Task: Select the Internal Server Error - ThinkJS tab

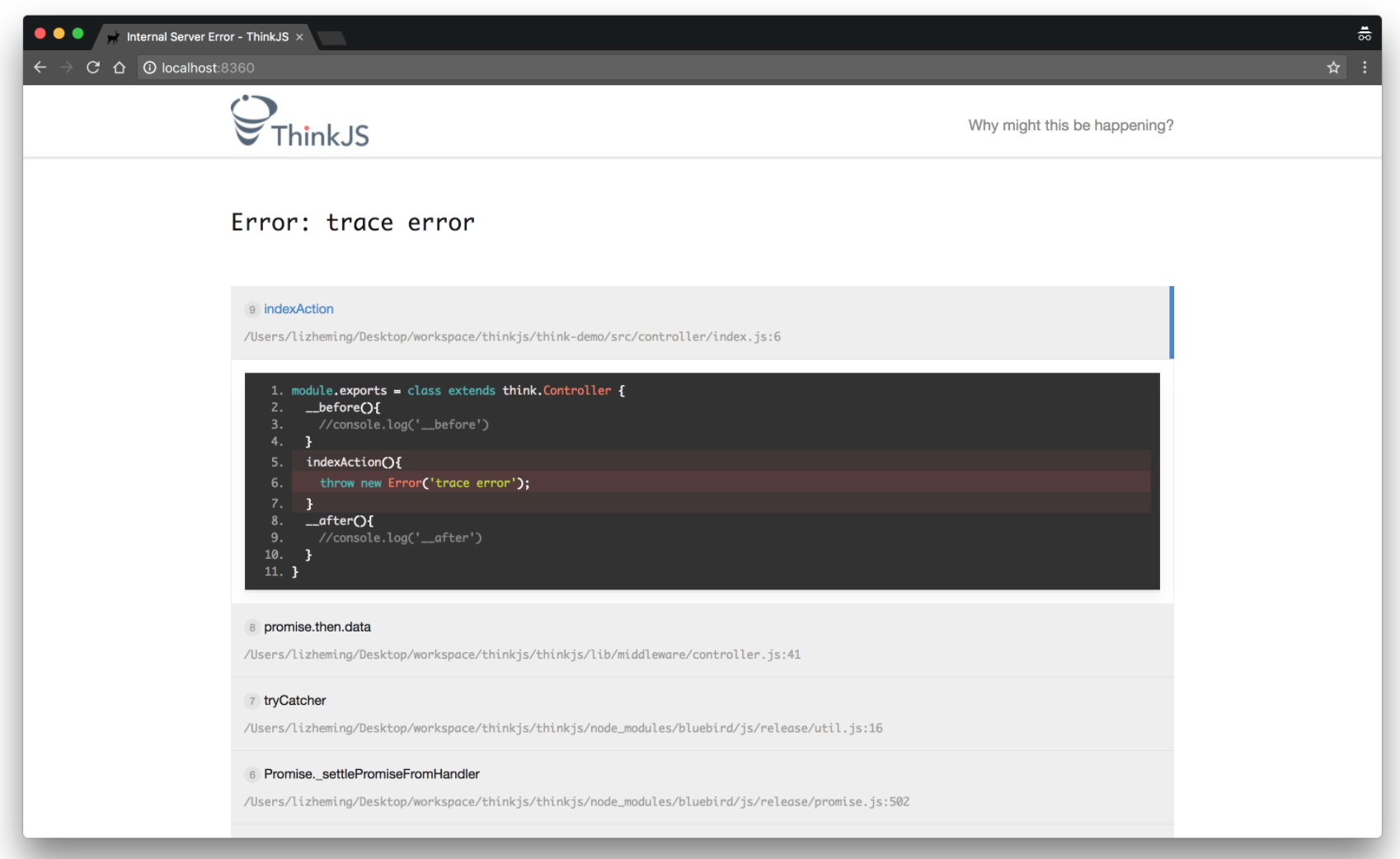Action: point(206,37)
